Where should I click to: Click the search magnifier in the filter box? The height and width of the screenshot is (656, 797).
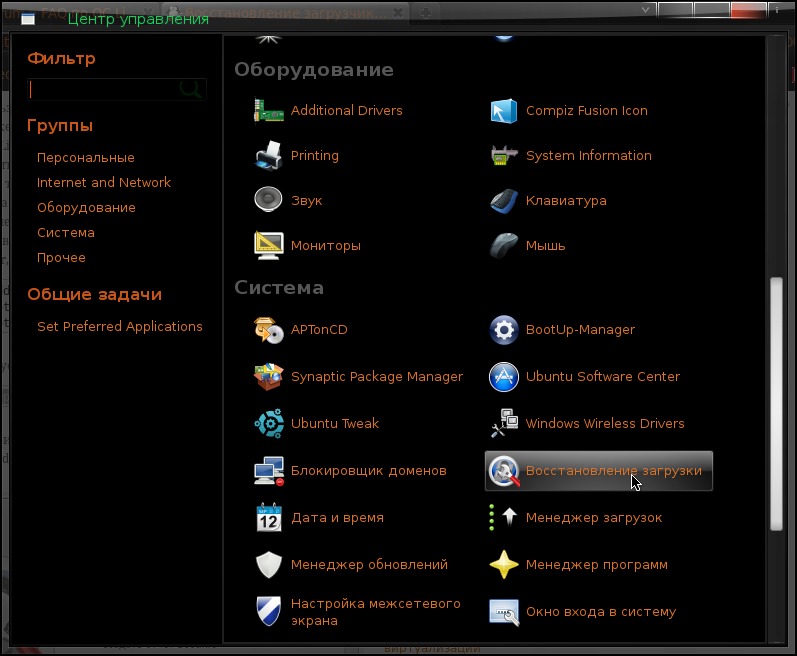(191, 89)
